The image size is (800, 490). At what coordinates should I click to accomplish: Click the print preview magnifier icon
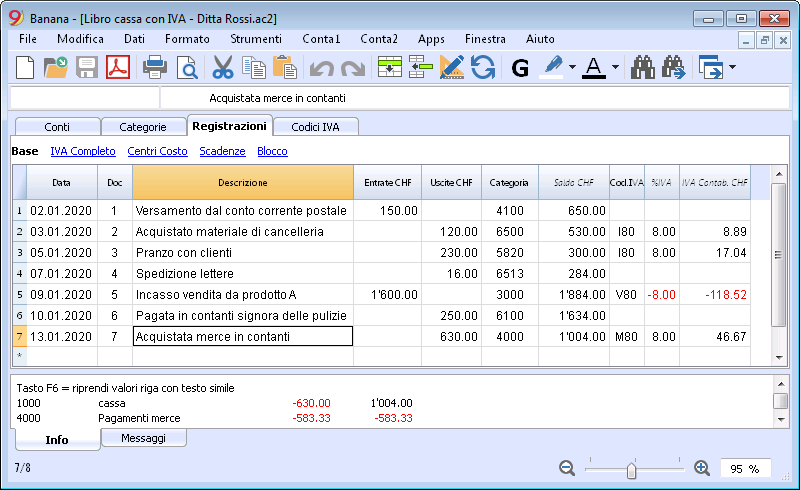click(x=187, y=67)
